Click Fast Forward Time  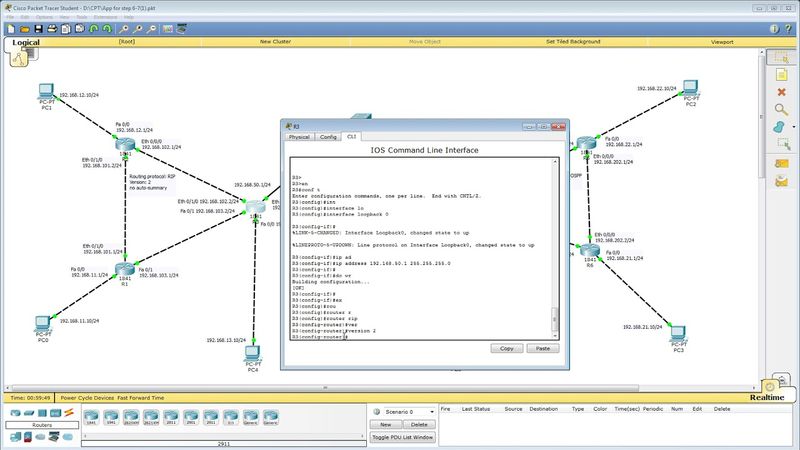pos(141,397)
